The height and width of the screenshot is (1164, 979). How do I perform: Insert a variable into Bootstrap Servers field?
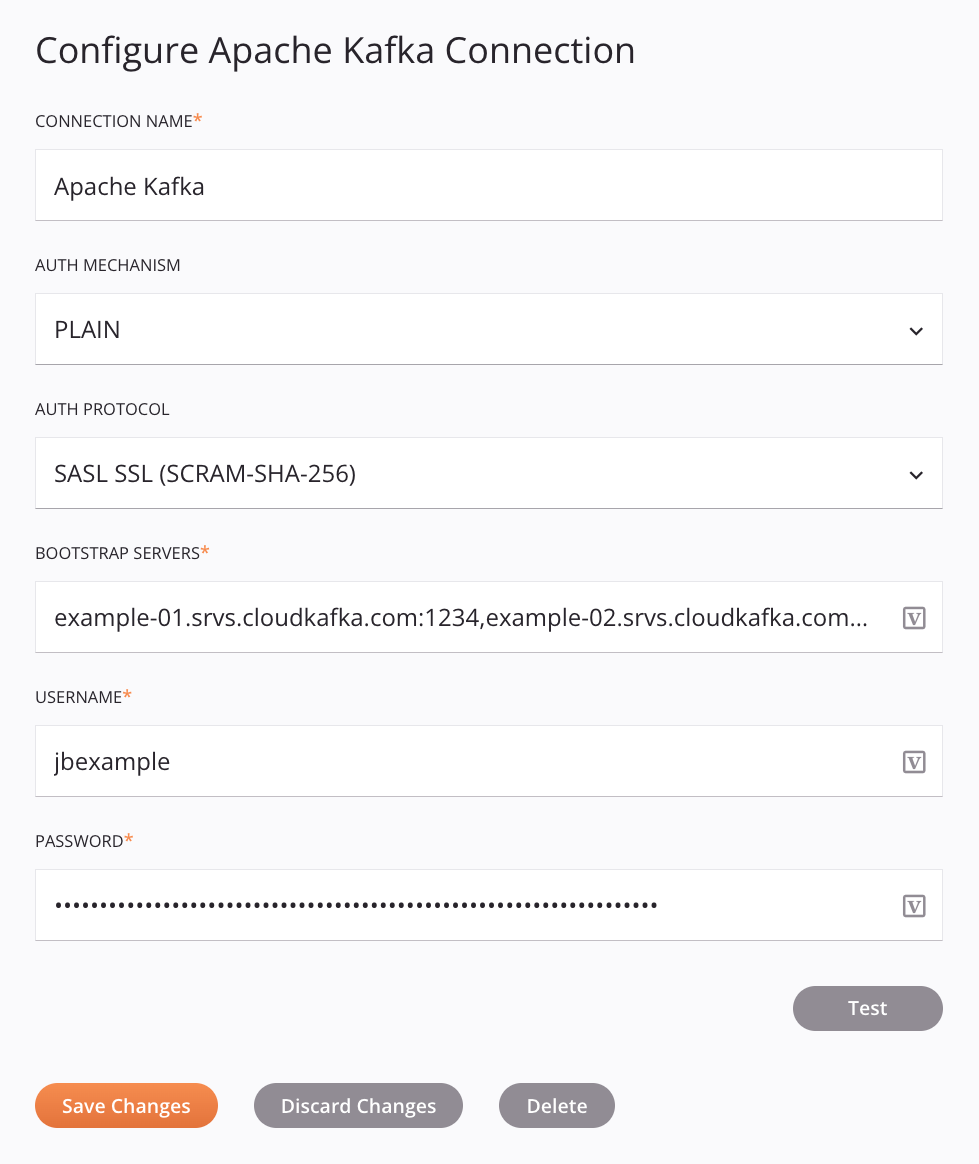pos(913,617)
